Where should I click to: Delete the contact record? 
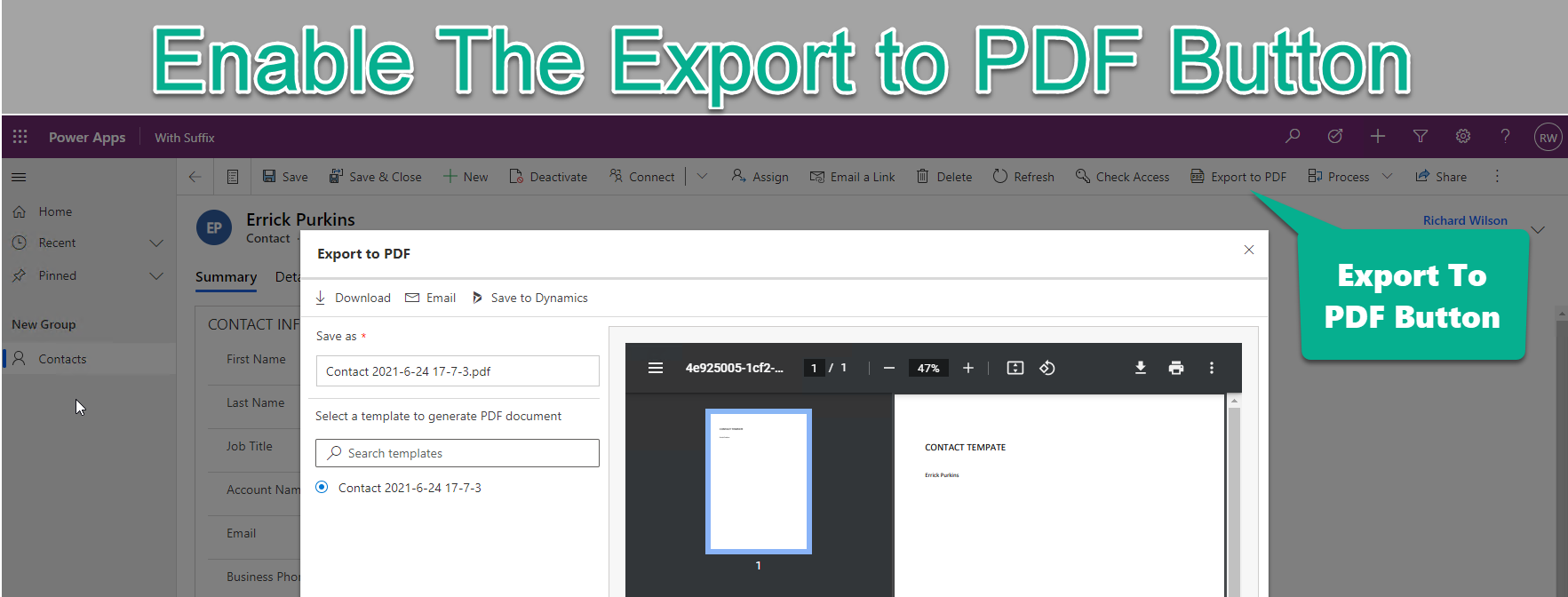tap(944, 177)
